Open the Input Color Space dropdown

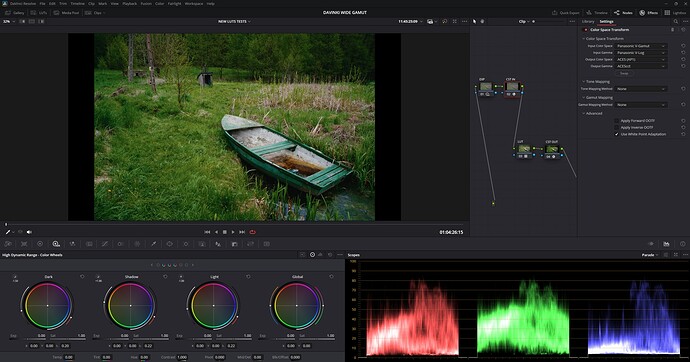pos(641,46)
